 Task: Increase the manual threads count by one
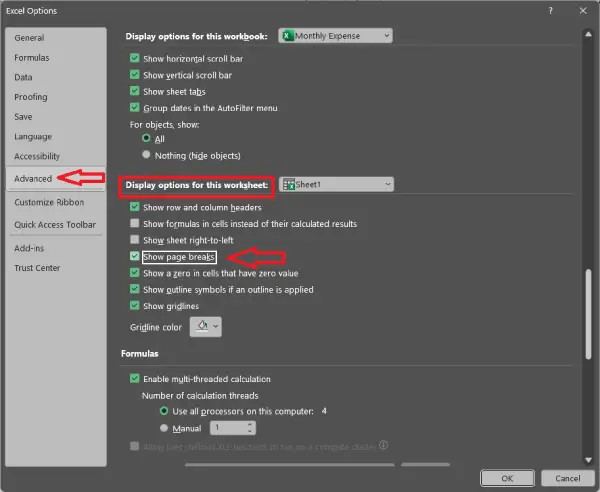click(250, 424)
